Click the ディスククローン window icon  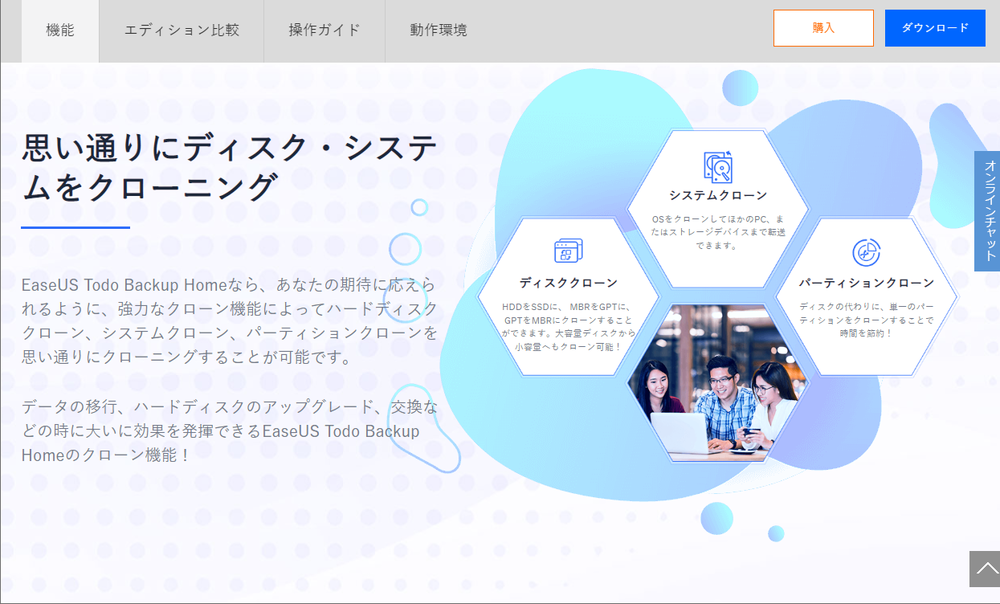coord(568,251)
